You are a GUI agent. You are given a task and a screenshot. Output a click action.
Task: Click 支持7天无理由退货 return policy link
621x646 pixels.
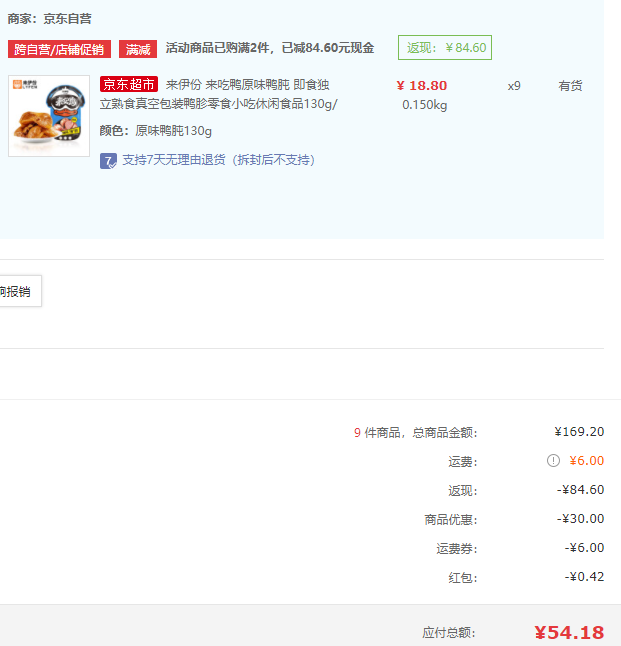[218, 160]
